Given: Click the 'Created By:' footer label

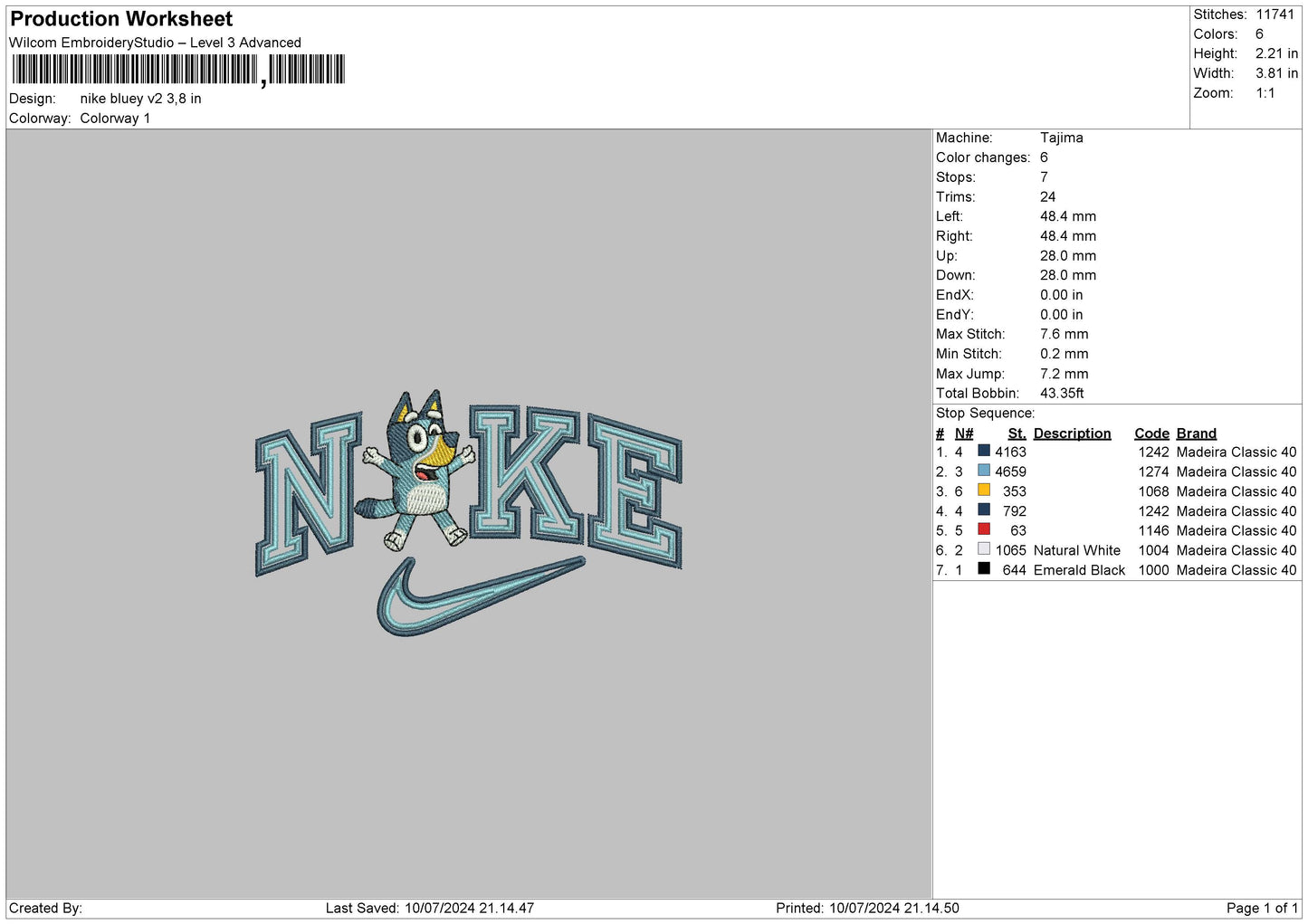Looking at the screenshot, I should pyautogui.click(x=45, y=909).
